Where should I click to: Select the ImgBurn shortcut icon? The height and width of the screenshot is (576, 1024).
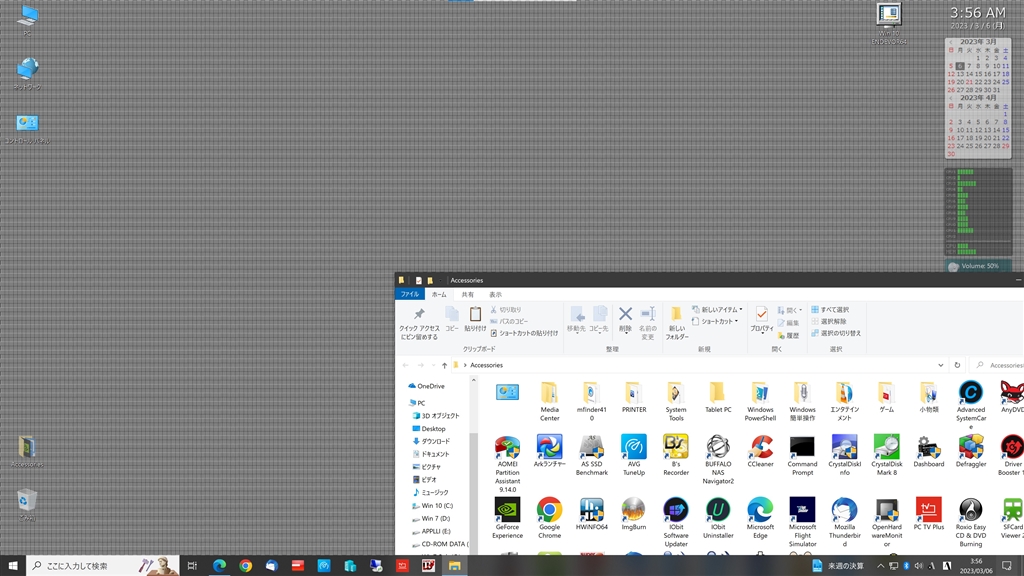(x=633, y=510)
